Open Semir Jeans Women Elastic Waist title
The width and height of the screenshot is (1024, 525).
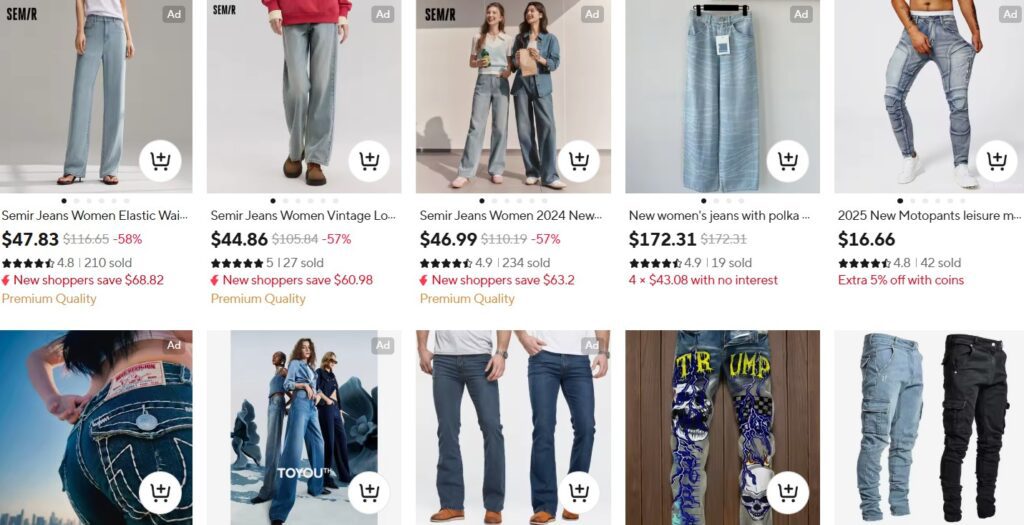click(95, 215)
